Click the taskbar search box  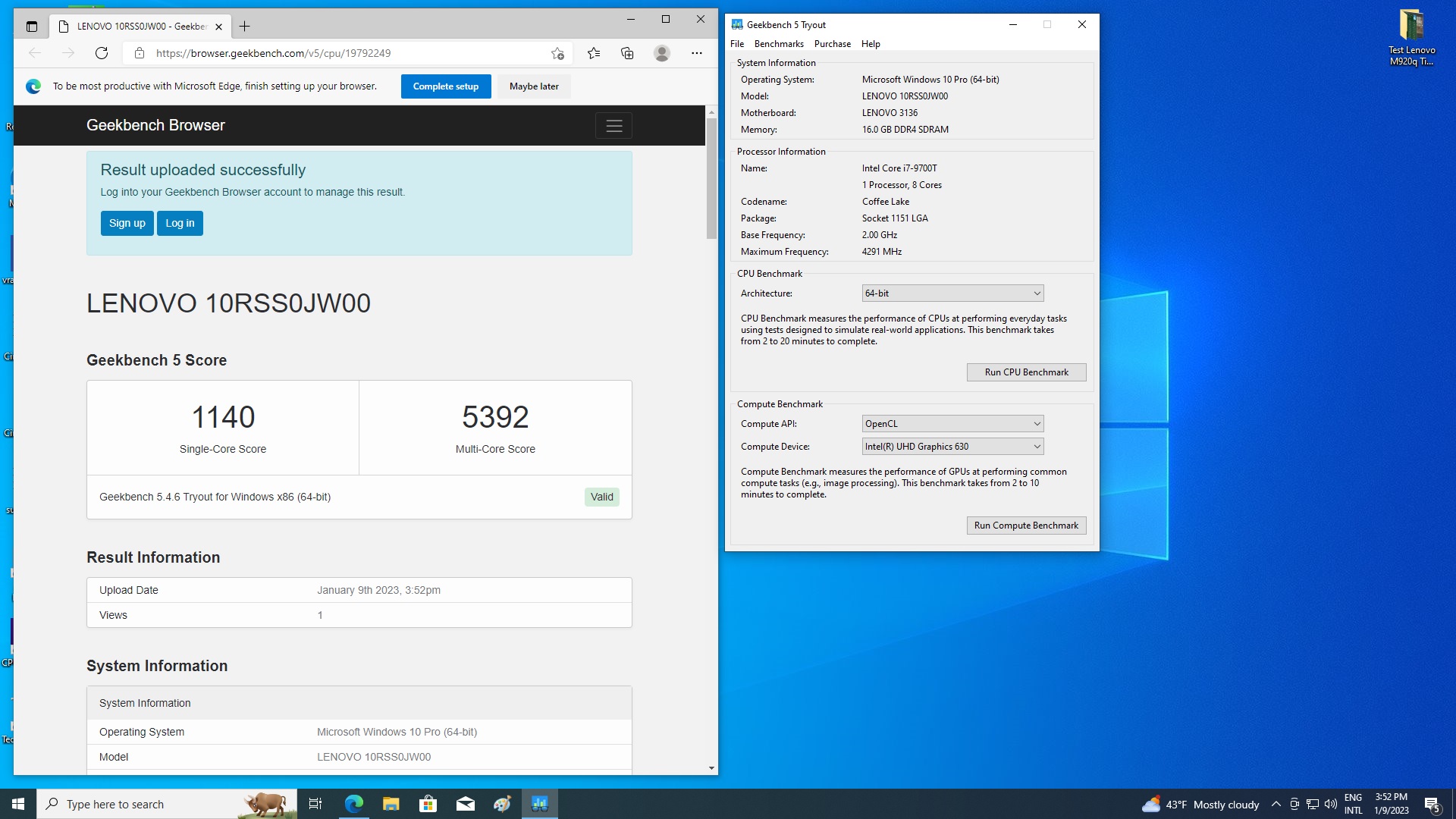[167, 804]
